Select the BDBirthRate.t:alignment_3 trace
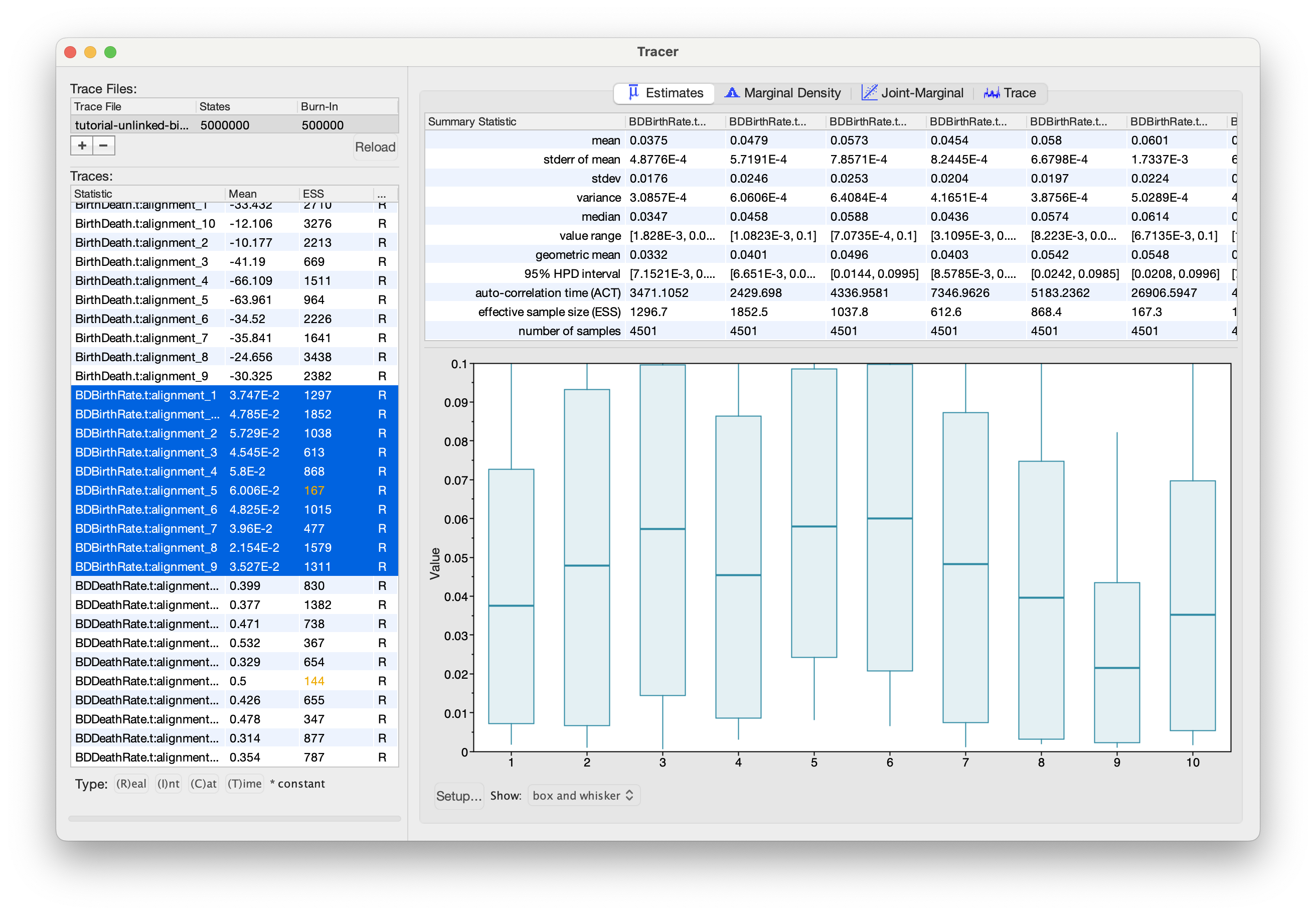1316x915 pixels. 234,452
